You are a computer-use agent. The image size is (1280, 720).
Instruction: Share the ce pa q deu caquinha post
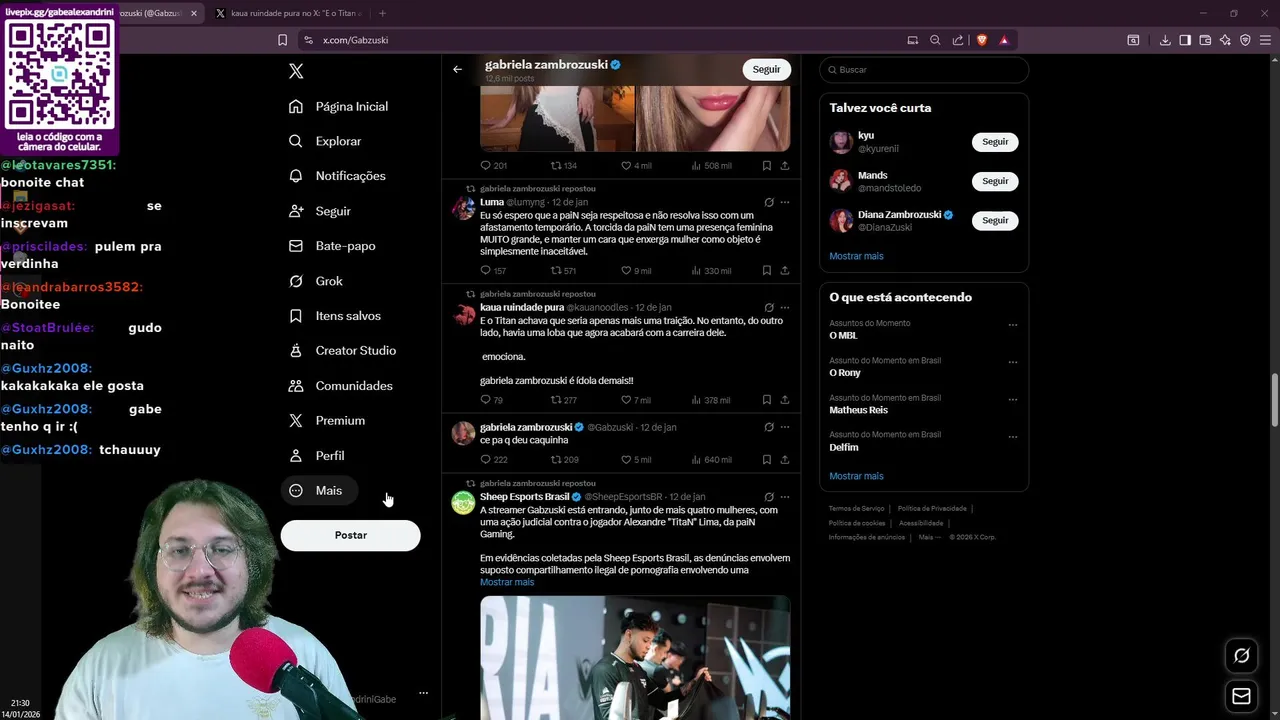(785, 460)
